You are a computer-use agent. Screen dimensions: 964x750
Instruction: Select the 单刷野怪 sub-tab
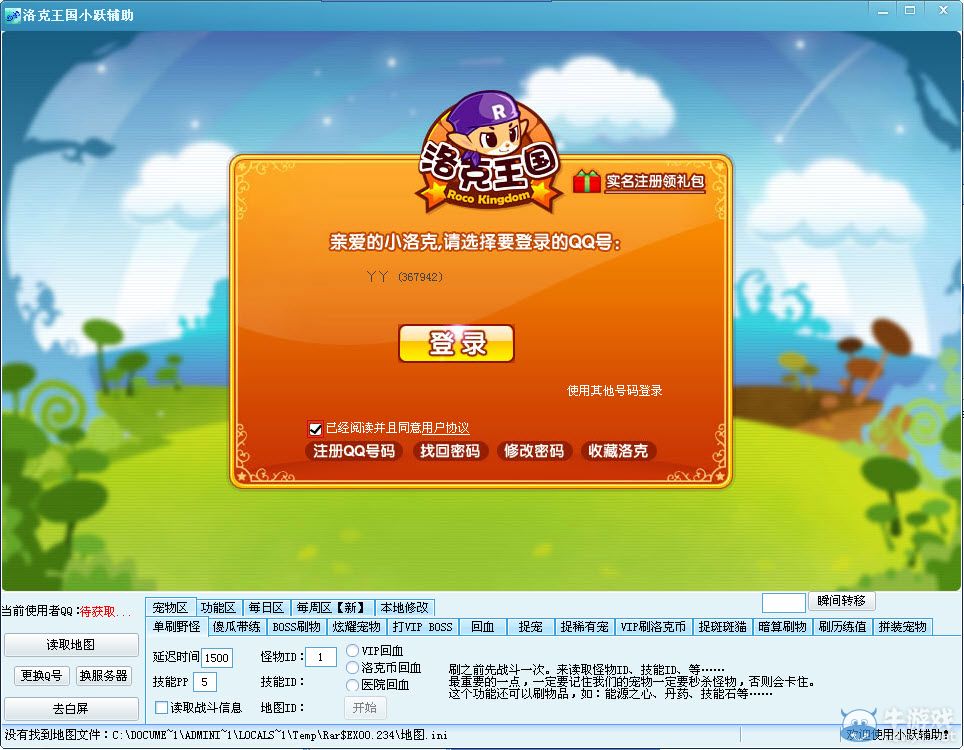coord(176,626)
